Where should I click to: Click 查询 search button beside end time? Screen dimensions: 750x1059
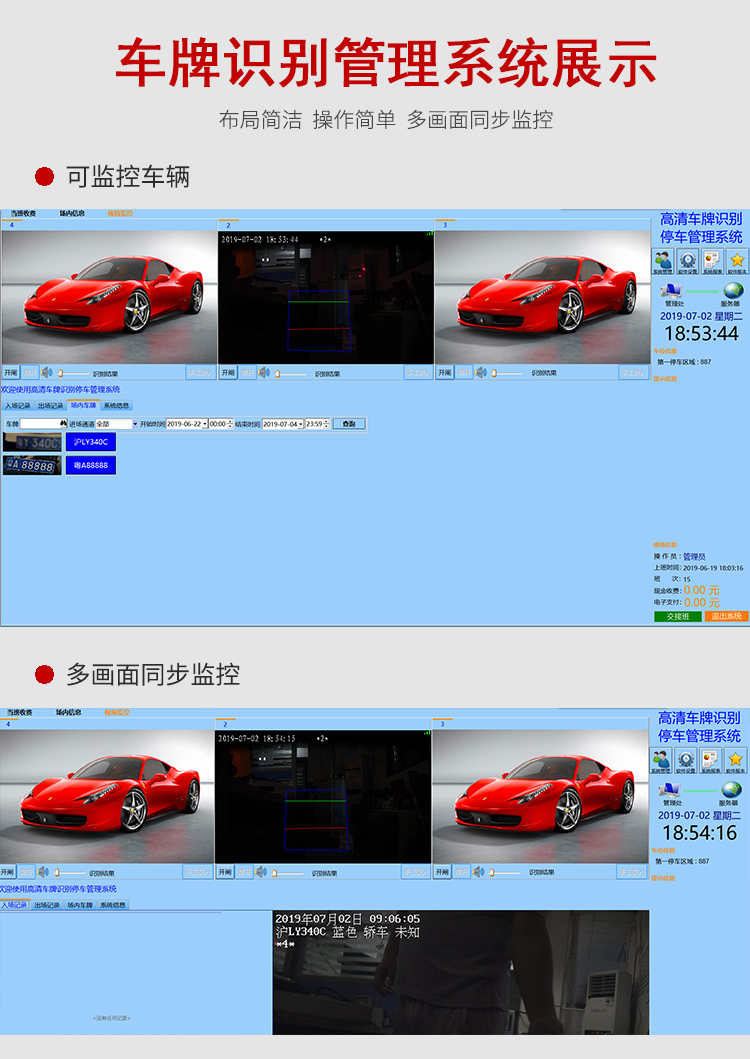349,424
